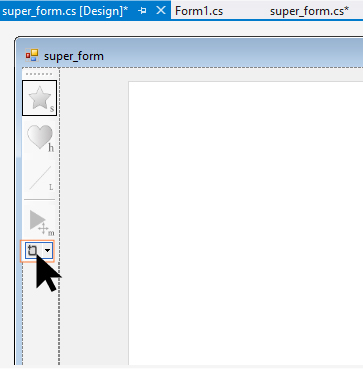This screenshot has width=363, height=369.
Task: Select the super_form.cs [Design]* tab
Action: click(65, 11)
